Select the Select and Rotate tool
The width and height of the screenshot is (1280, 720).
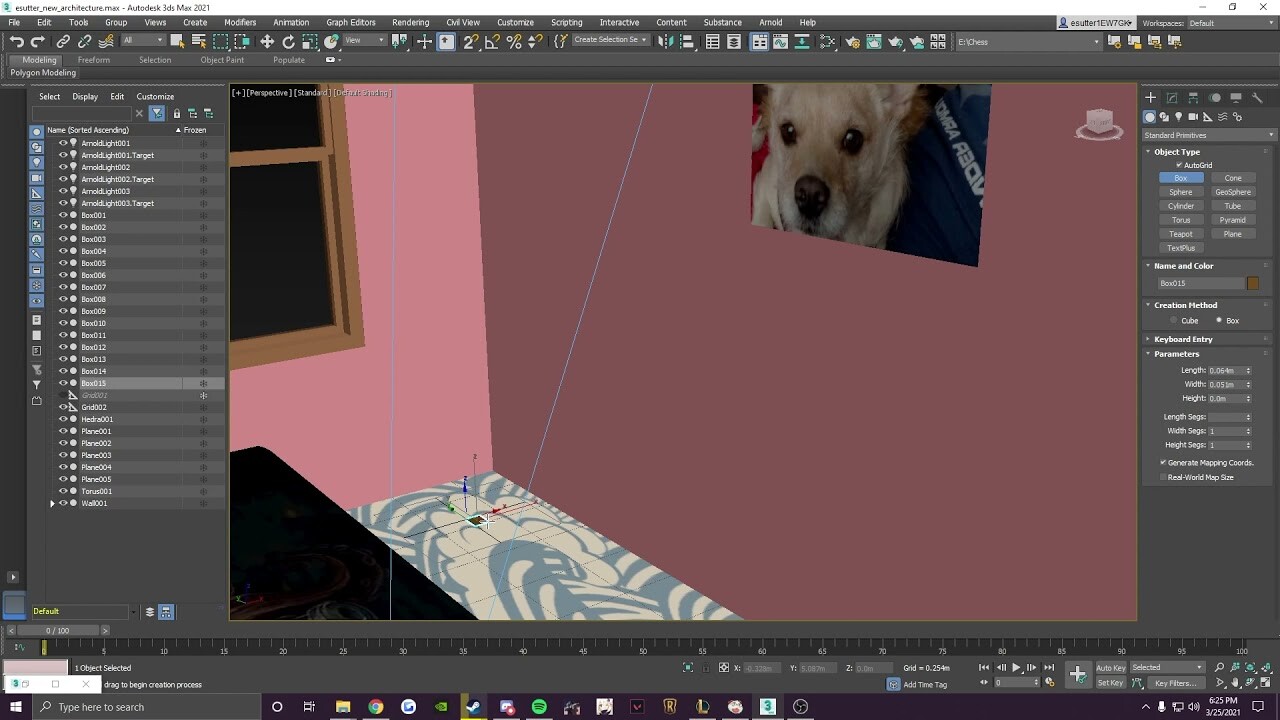coord(288,41)
